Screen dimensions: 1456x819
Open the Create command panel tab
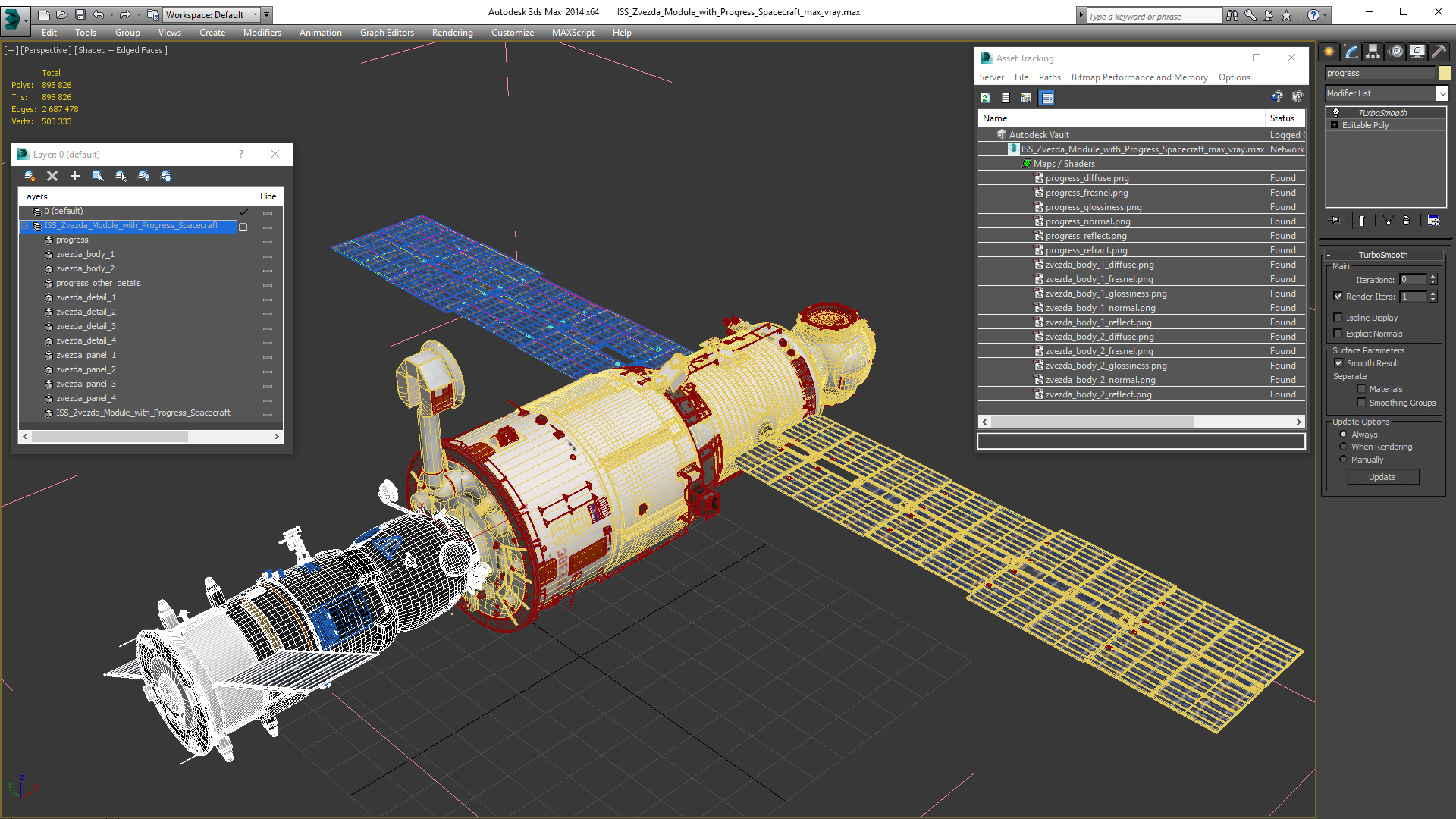click(1329, 52)
